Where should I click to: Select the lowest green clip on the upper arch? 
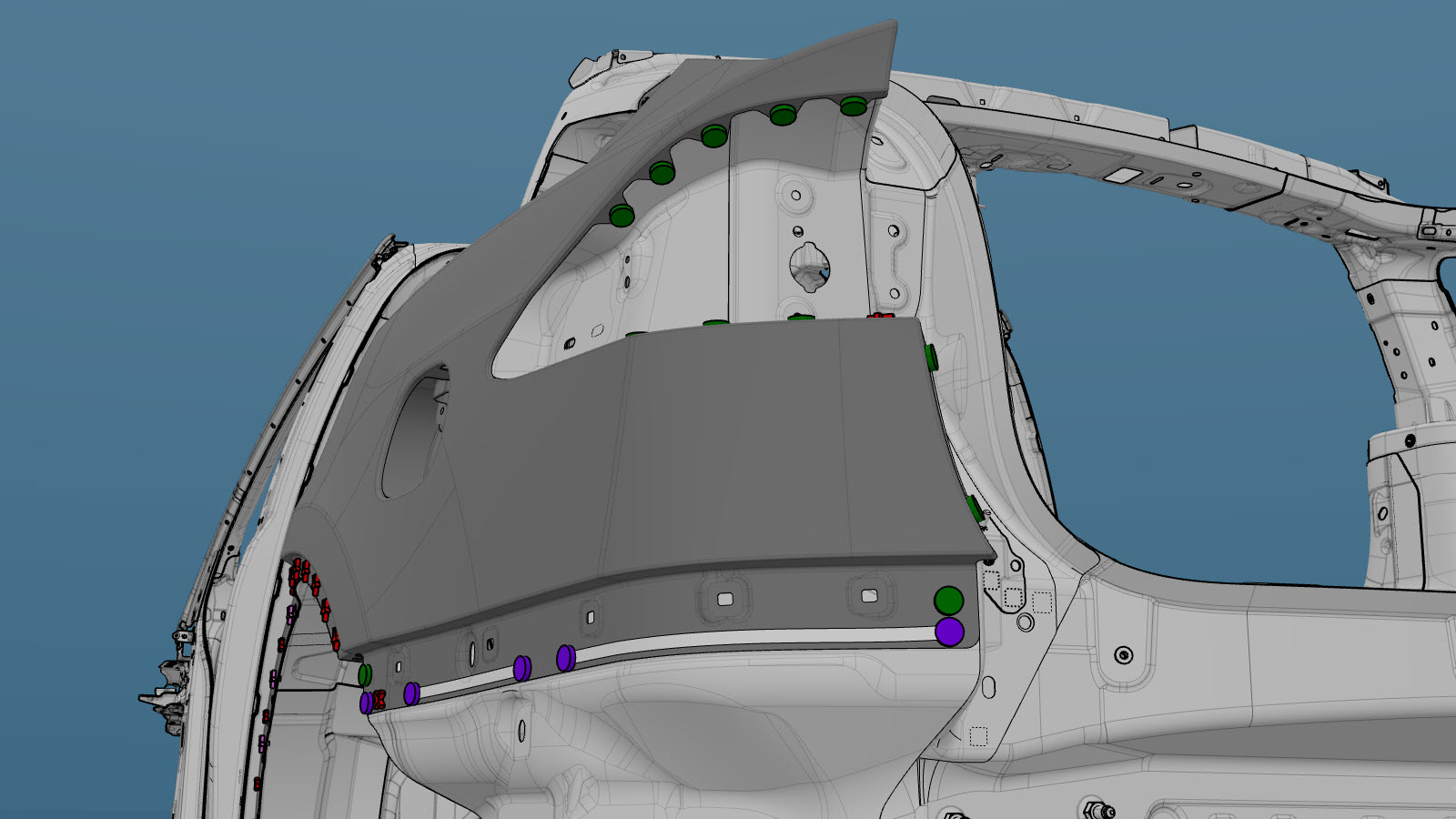pyautogui.click(x=622, y=216)
